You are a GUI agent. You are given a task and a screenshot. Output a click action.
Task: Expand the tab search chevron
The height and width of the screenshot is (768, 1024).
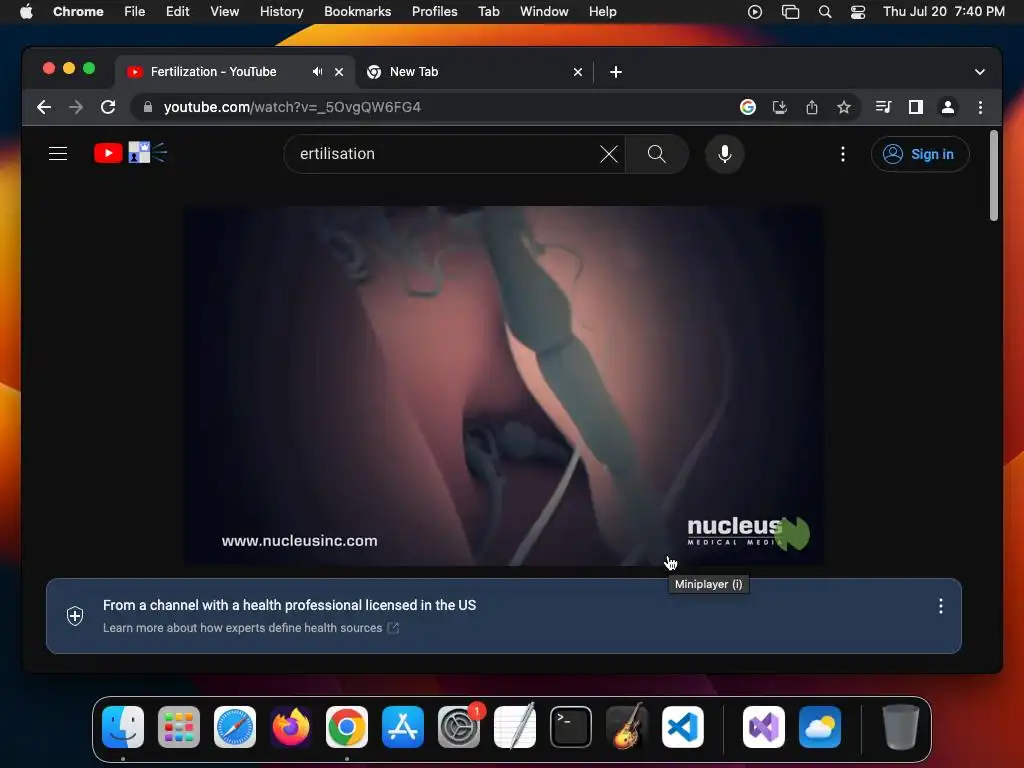click(x=979, y=72)
